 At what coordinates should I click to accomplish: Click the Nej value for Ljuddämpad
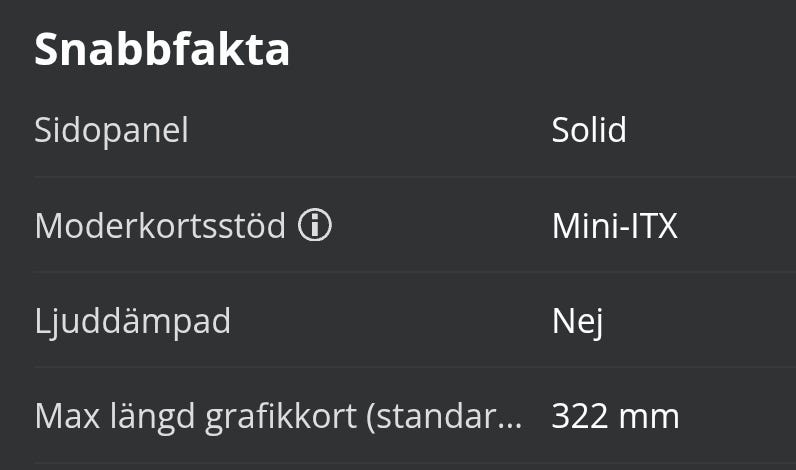[x=578, y=322]
